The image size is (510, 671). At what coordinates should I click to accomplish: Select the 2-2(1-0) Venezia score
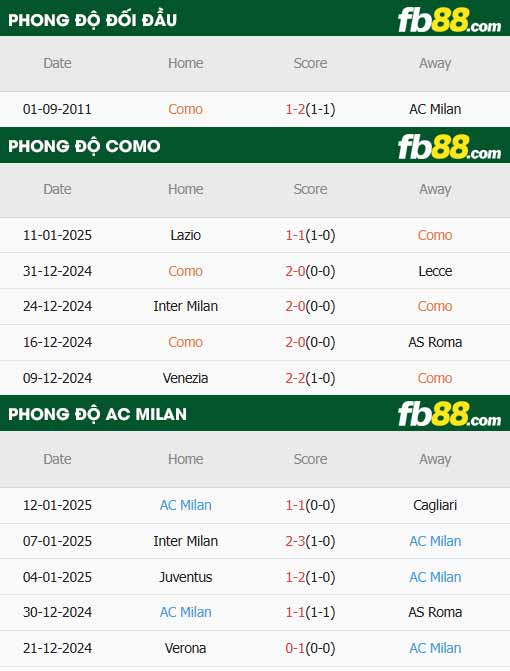[x=310, y=378]
